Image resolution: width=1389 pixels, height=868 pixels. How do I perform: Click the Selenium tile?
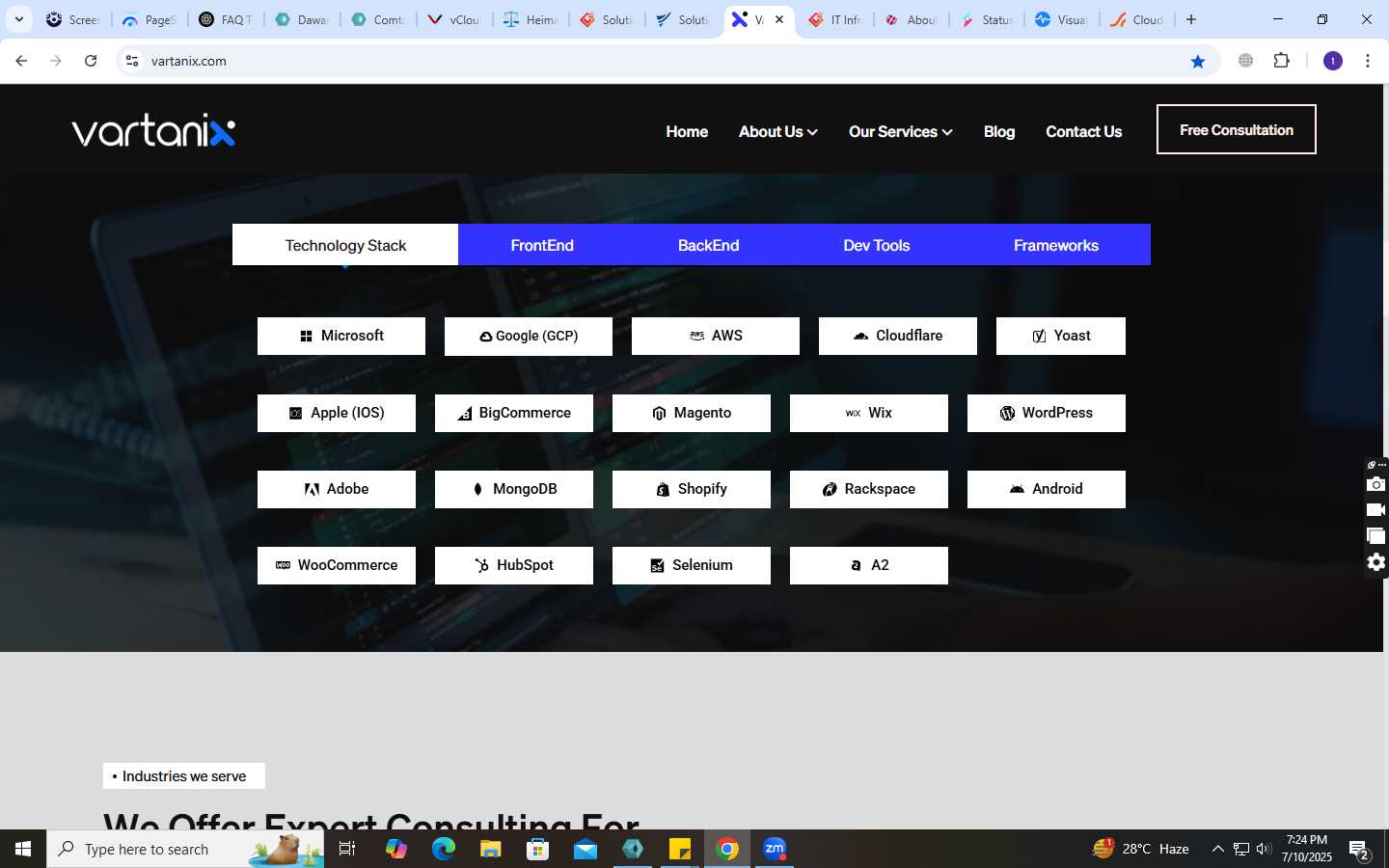pyautogui.click(x=692, y=565)
